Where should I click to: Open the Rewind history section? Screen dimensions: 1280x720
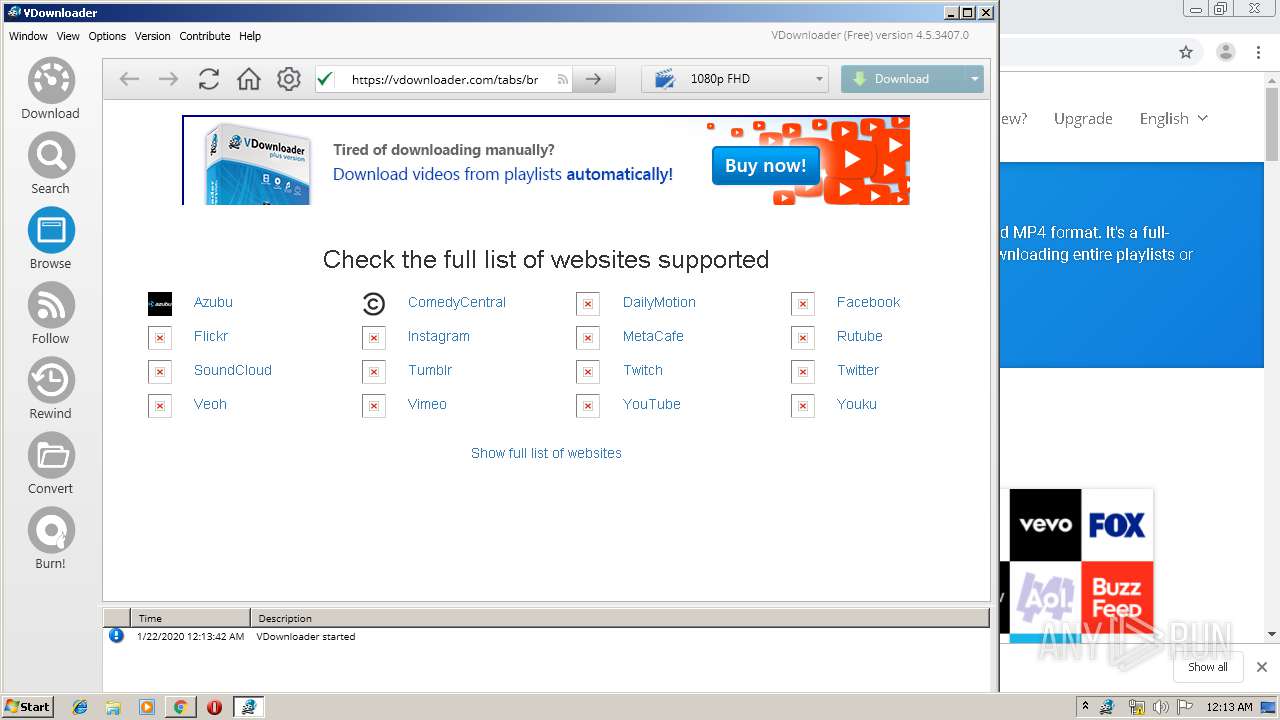click(x=51, y=389)
